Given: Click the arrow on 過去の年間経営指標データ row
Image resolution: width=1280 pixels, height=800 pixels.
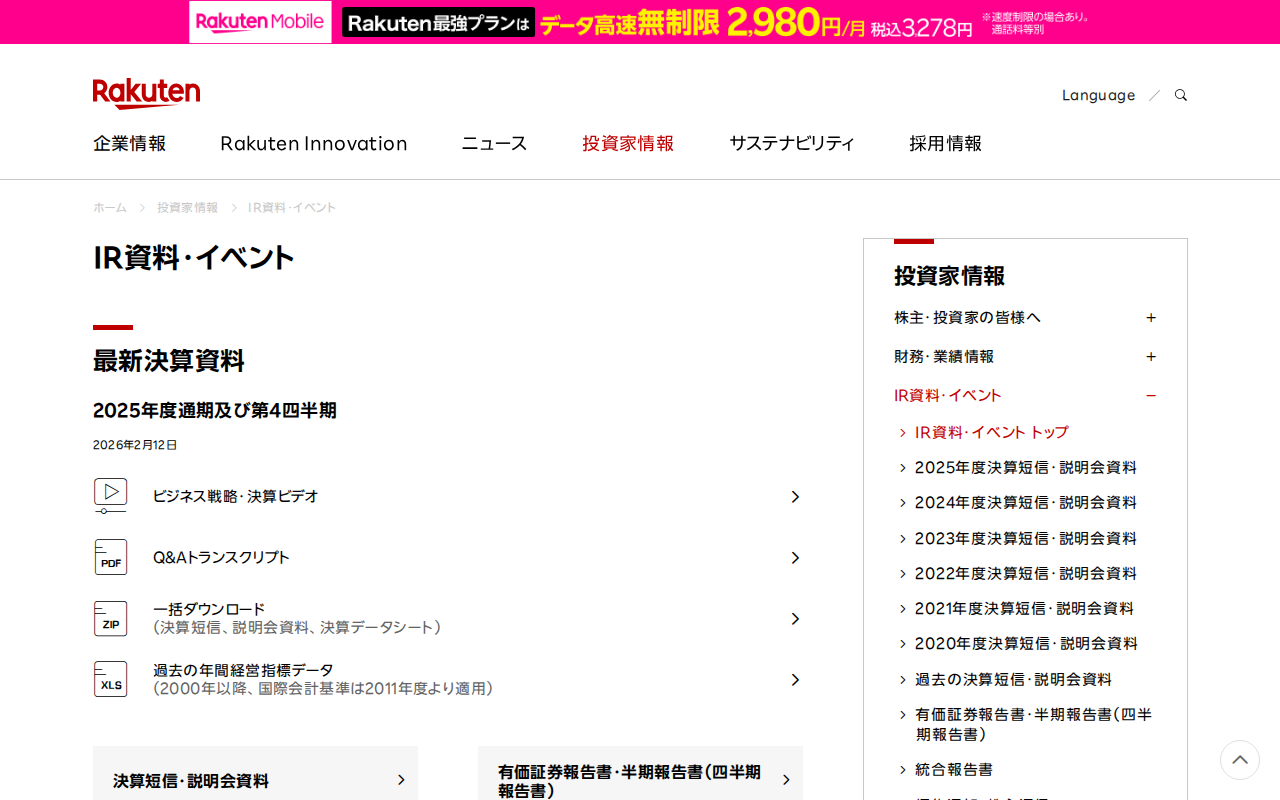Looking at the screenshot, I should [795, 680].
